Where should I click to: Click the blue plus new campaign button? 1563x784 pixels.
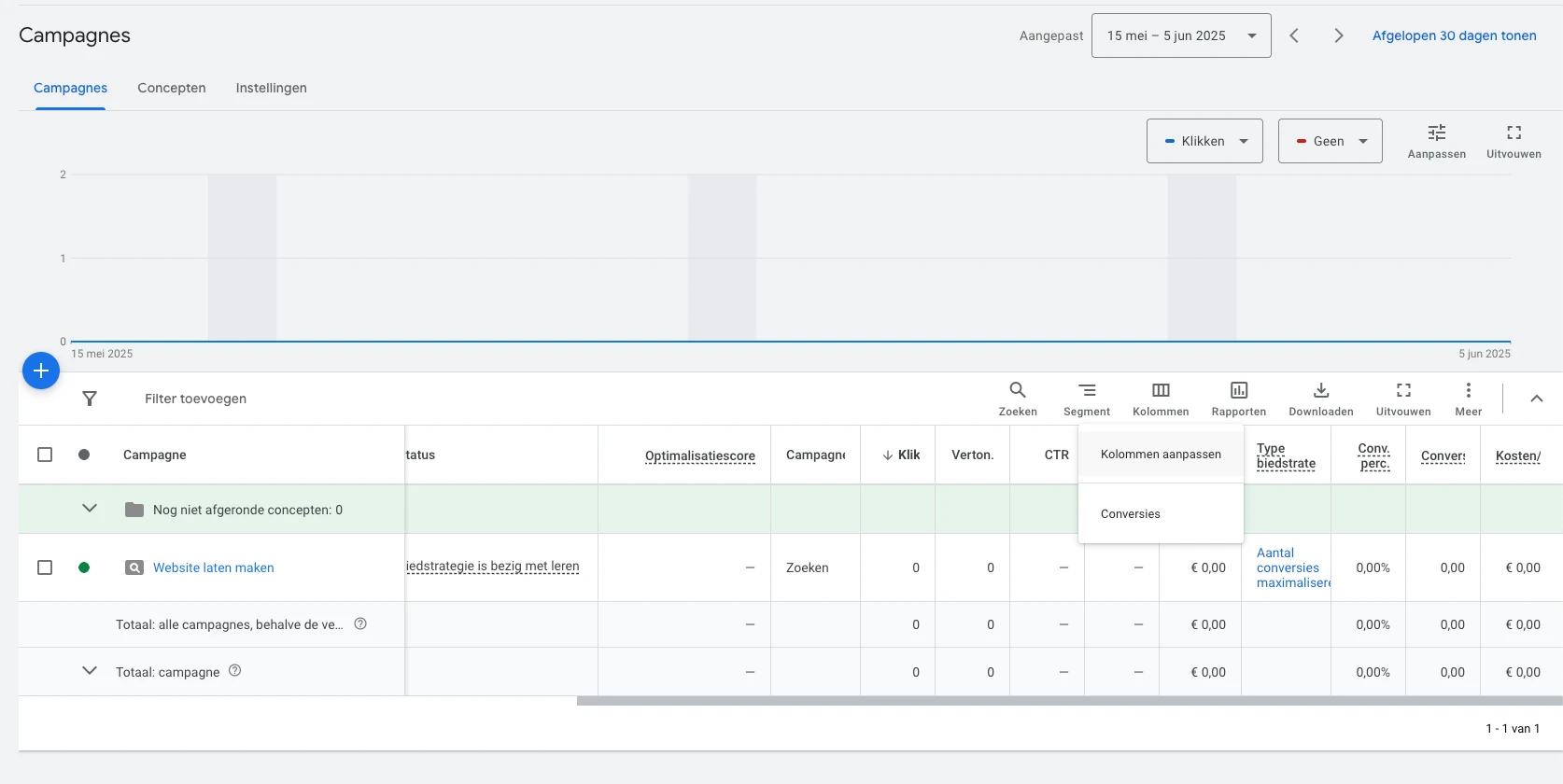pyautogui.click(x=41, y=371)
